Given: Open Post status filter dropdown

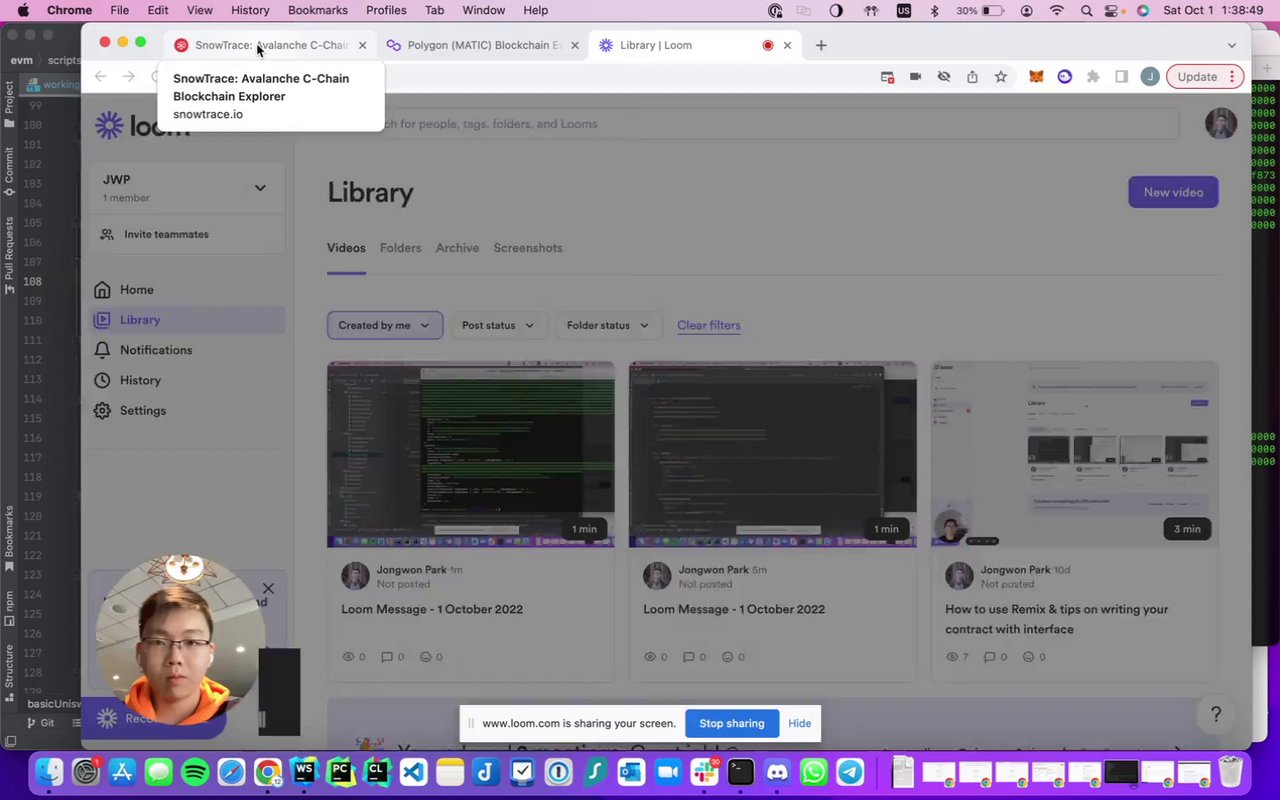Looking at the screenshot, I should 497,325.
